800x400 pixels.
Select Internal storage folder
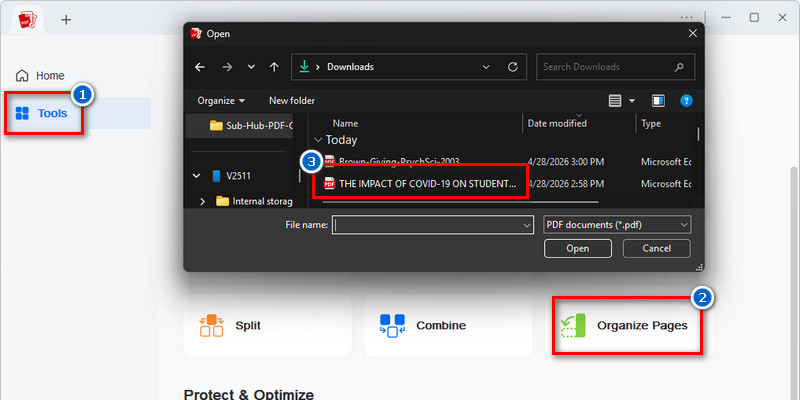pyautogui.click(x=255, y=202)
